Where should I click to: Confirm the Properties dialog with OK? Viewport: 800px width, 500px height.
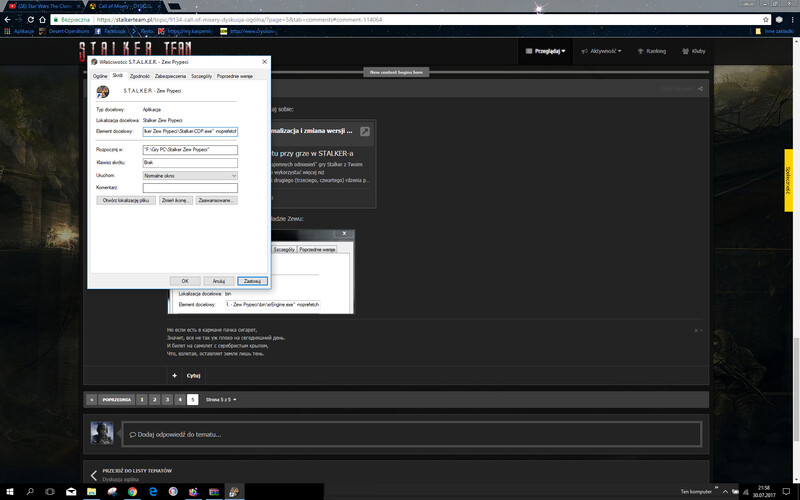click(185, 281)
